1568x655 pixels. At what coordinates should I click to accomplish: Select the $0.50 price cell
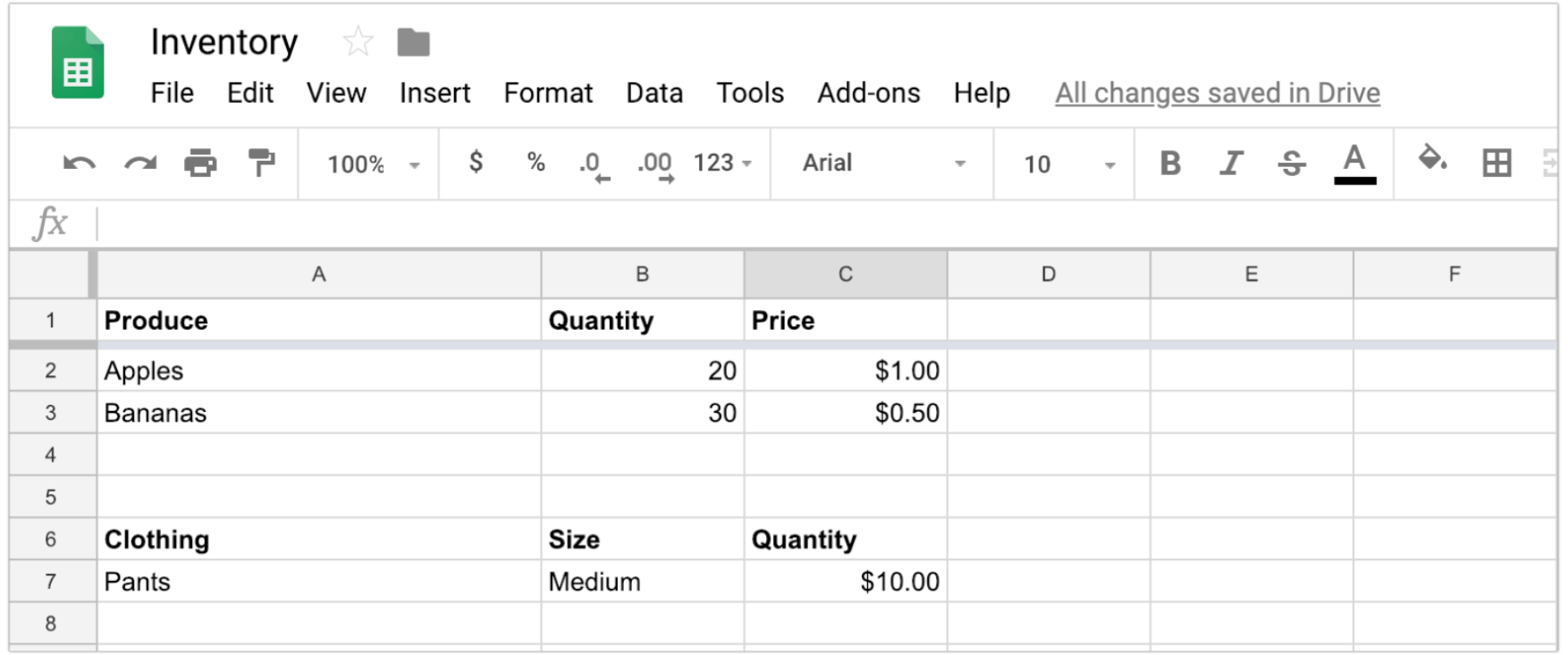(x=846, y=413)
